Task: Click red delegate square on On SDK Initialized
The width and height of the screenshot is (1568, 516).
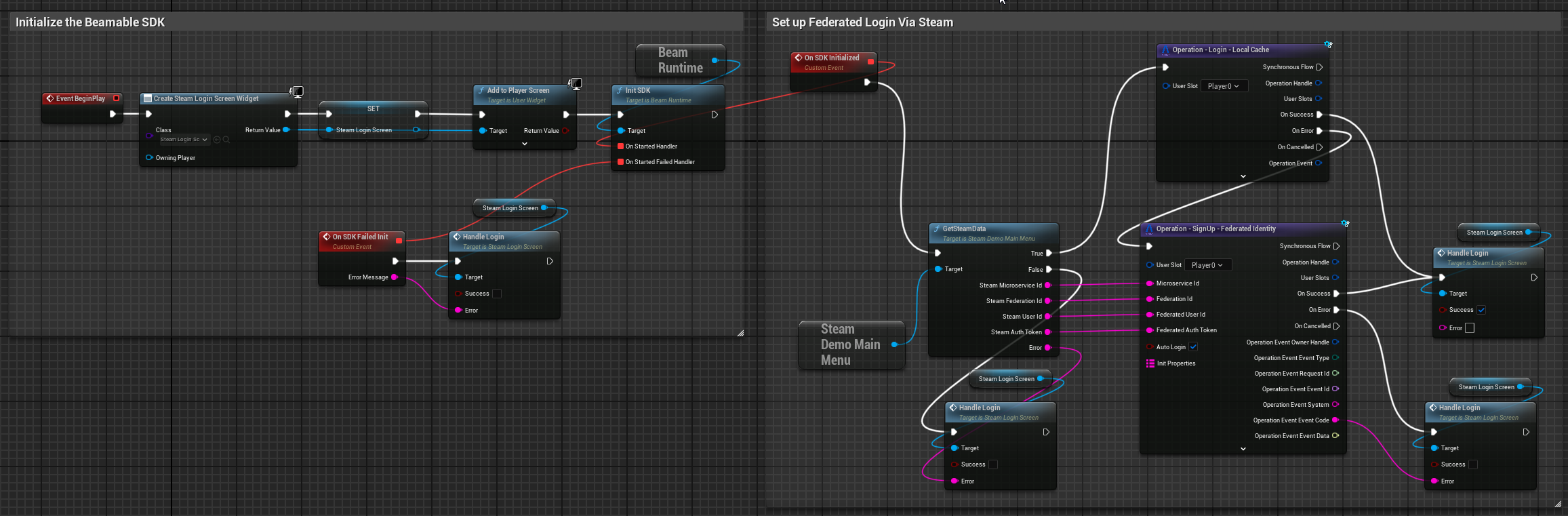Action: 871,62
